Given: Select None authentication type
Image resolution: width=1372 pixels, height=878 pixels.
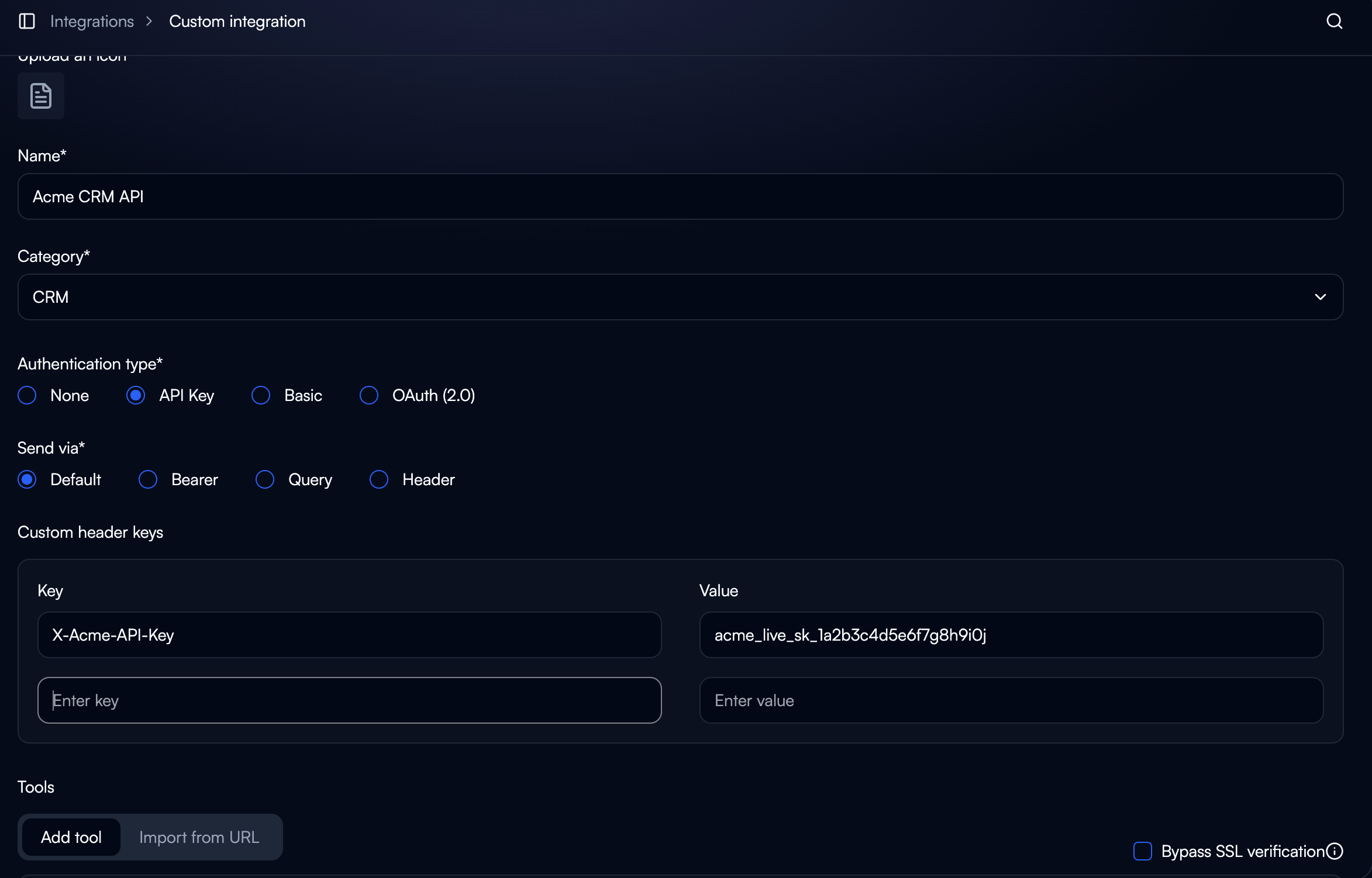Looking at the screenshot, I should (x=27, y=395).
